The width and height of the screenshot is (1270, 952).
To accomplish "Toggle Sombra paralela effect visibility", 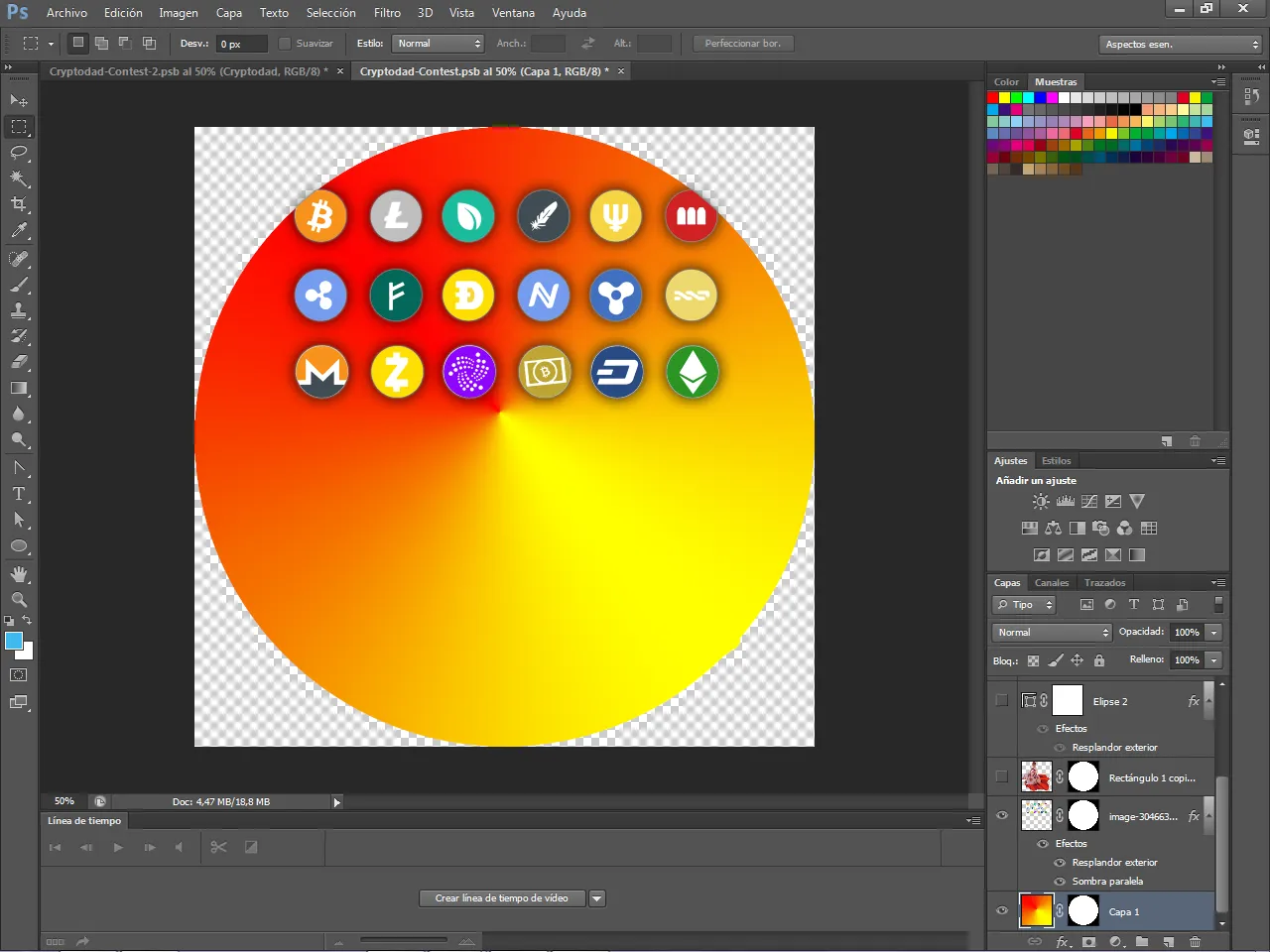I will click(x=1060, y=882).
